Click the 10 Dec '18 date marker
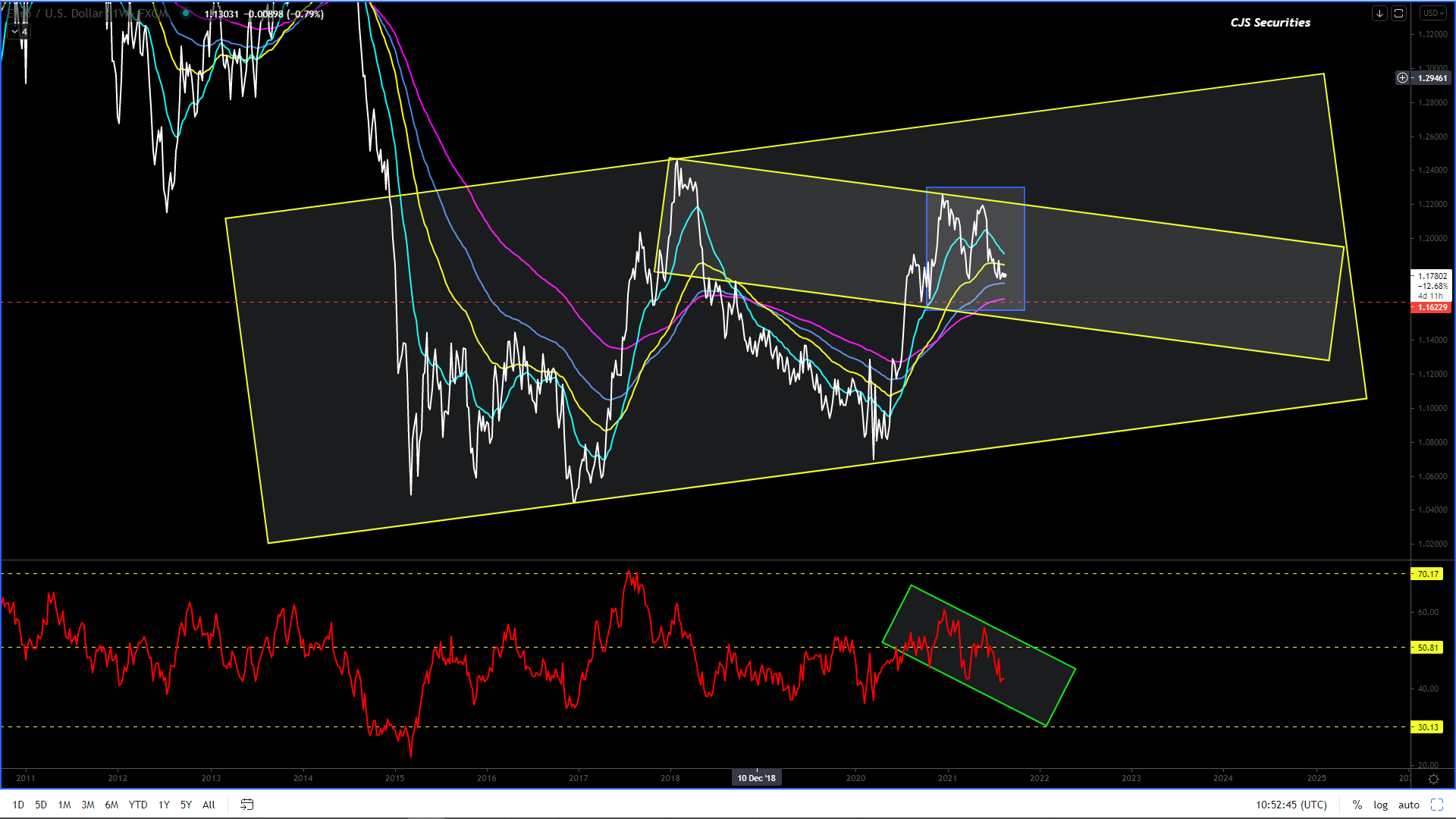1456x819 pixels. (756, 778)
